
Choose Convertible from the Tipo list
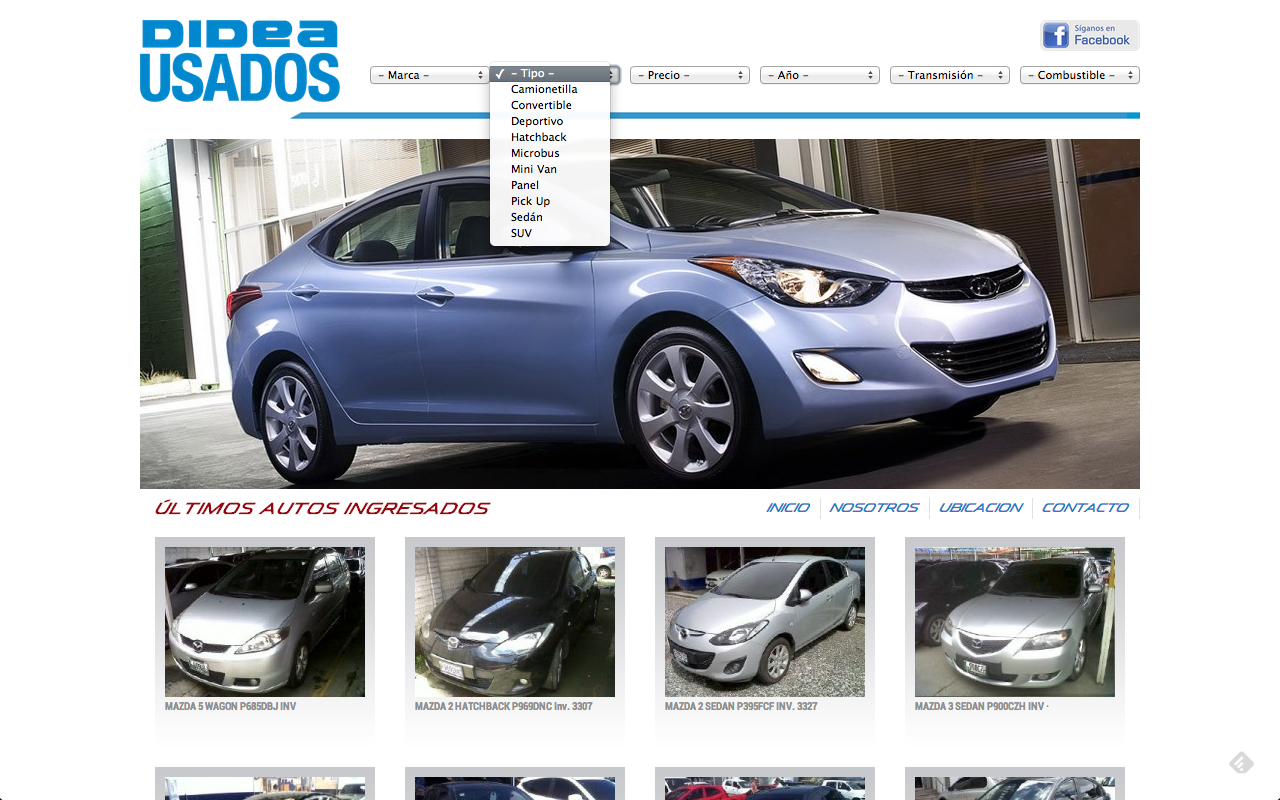click(x=550, y=105)
